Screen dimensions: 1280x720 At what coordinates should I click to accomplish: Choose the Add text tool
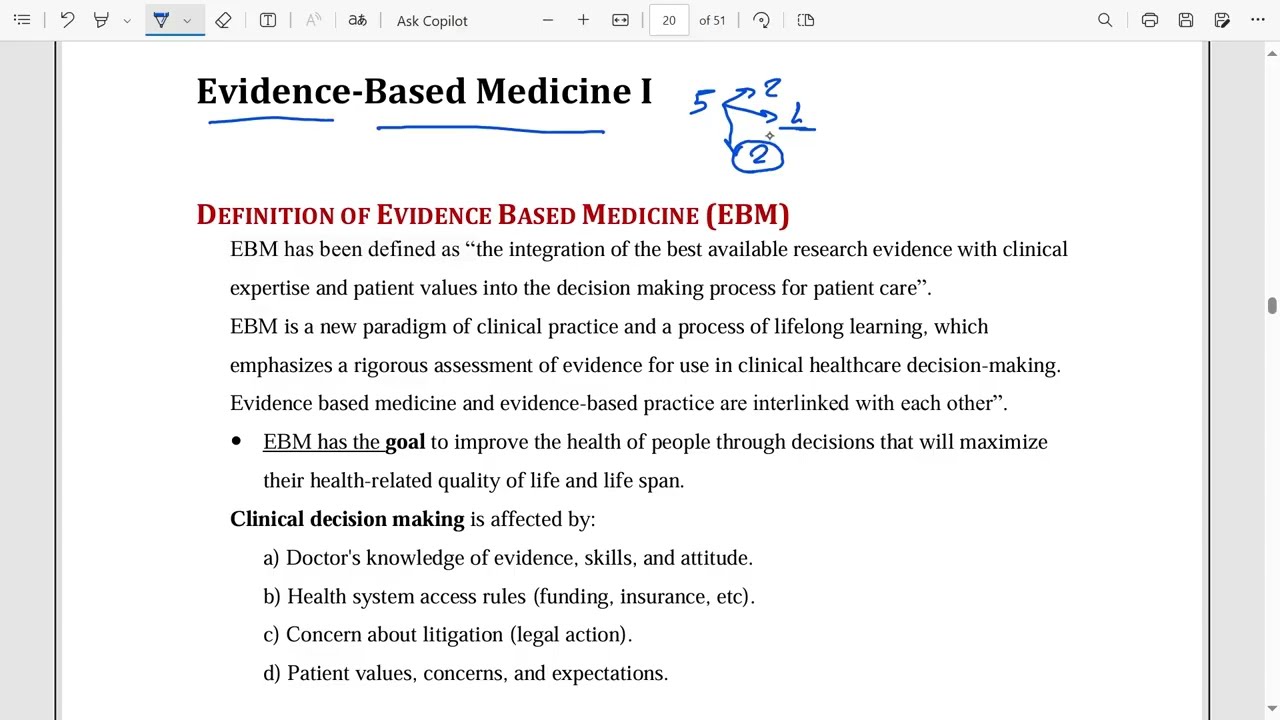(268, 20)
